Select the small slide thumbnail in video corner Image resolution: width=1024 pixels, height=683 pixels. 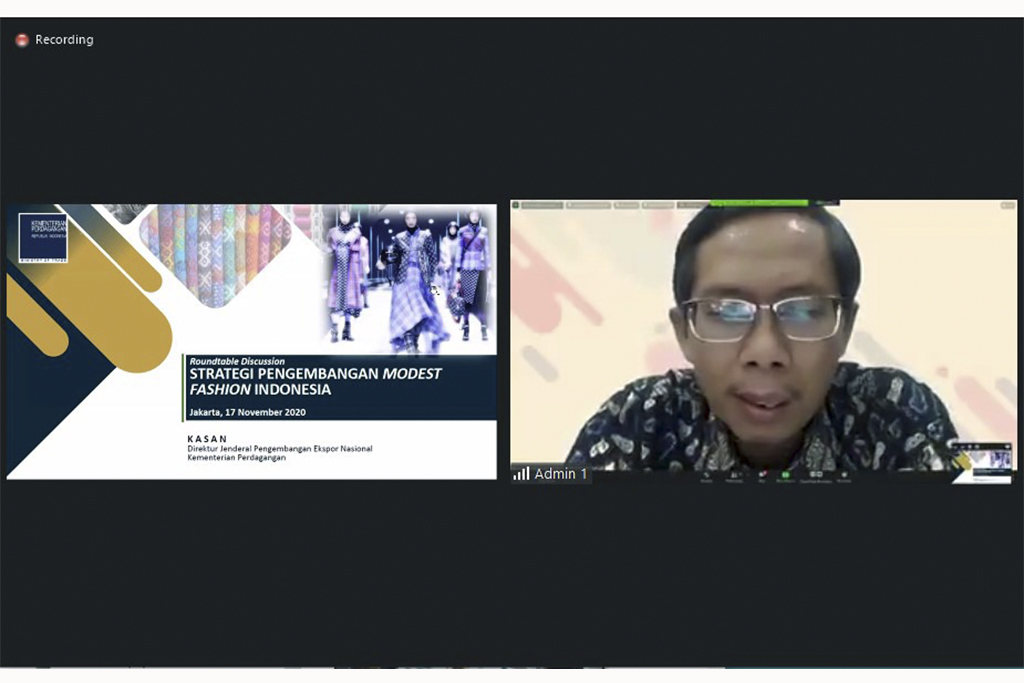tap(981, 461)
